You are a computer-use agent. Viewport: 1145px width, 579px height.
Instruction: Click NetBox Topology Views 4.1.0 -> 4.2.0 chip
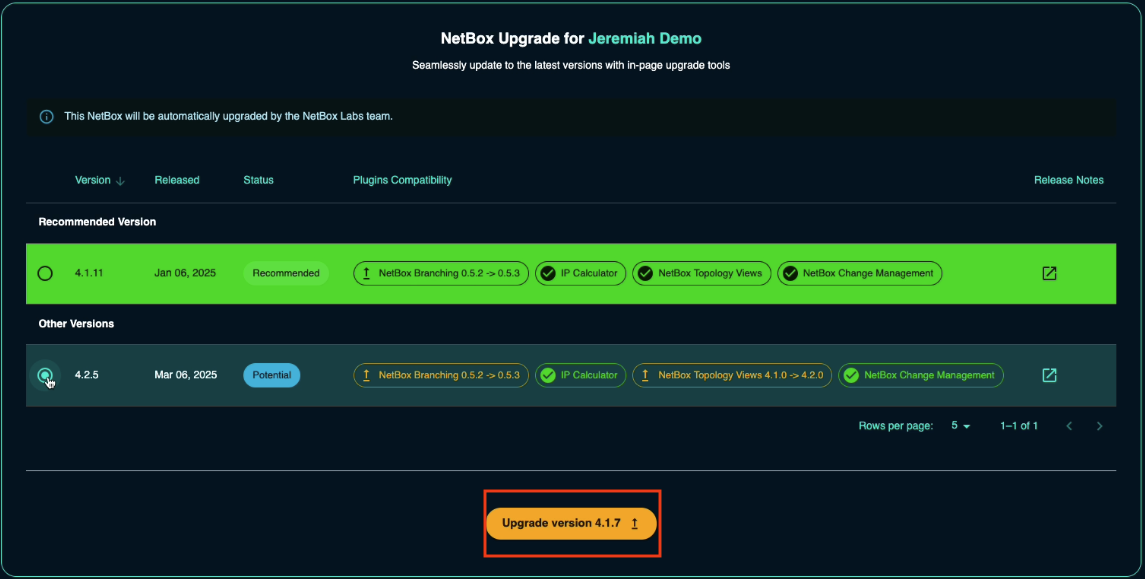[x=731, y=375]
